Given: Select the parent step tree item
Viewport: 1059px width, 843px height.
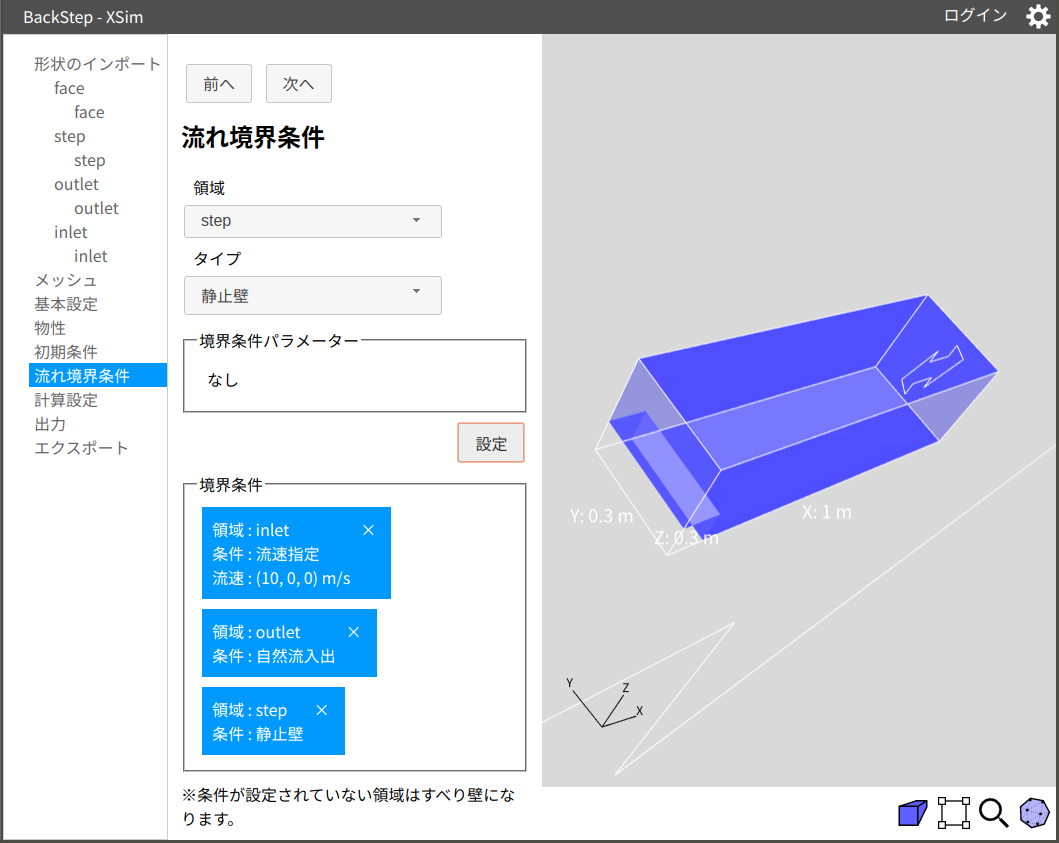Looking at the screenshot, I should coord(70,136).
